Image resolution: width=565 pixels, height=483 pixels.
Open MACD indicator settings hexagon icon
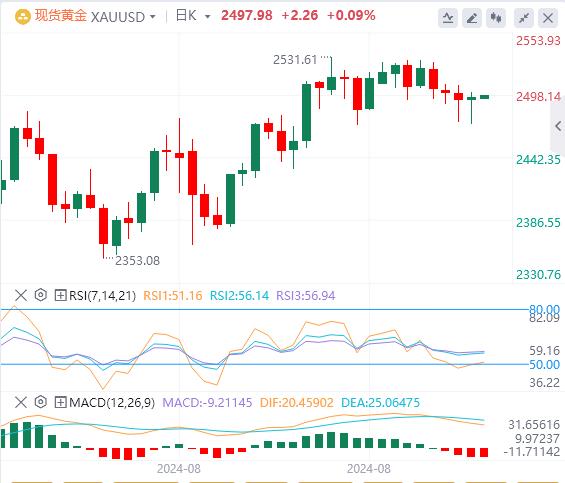pyautogui.click(x=41, y=402)
